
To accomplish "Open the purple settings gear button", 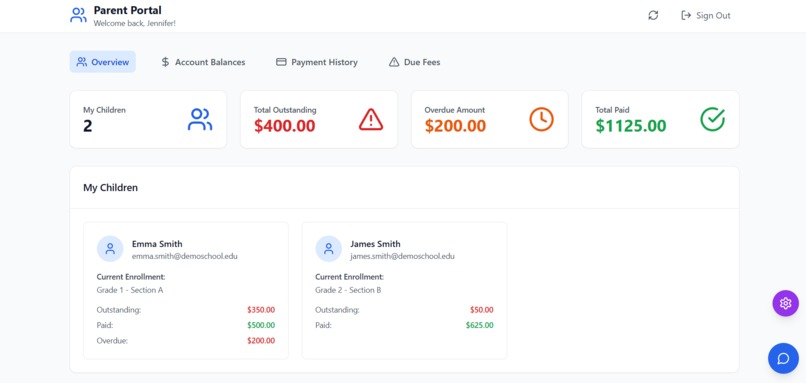I will tap(785, 303).
